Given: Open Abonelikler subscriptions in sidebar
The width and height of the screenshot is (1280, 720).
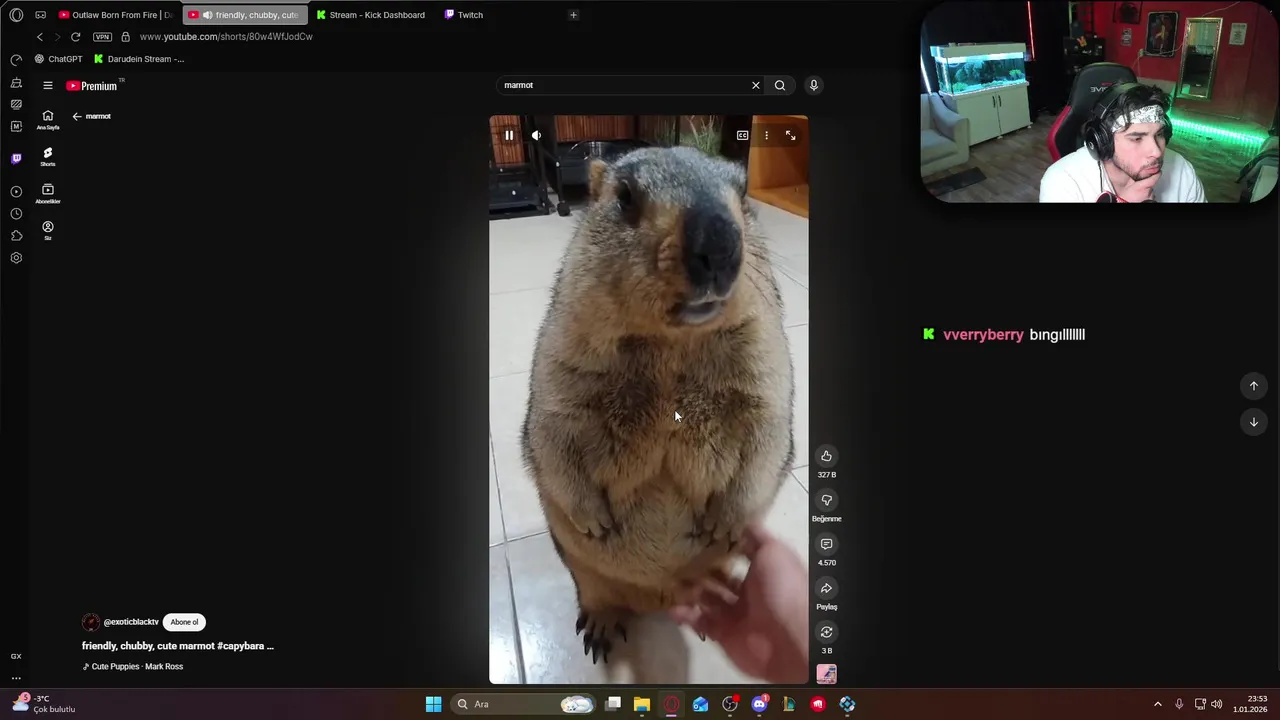Looking at the screenshot, I should [x=48, y=194].
